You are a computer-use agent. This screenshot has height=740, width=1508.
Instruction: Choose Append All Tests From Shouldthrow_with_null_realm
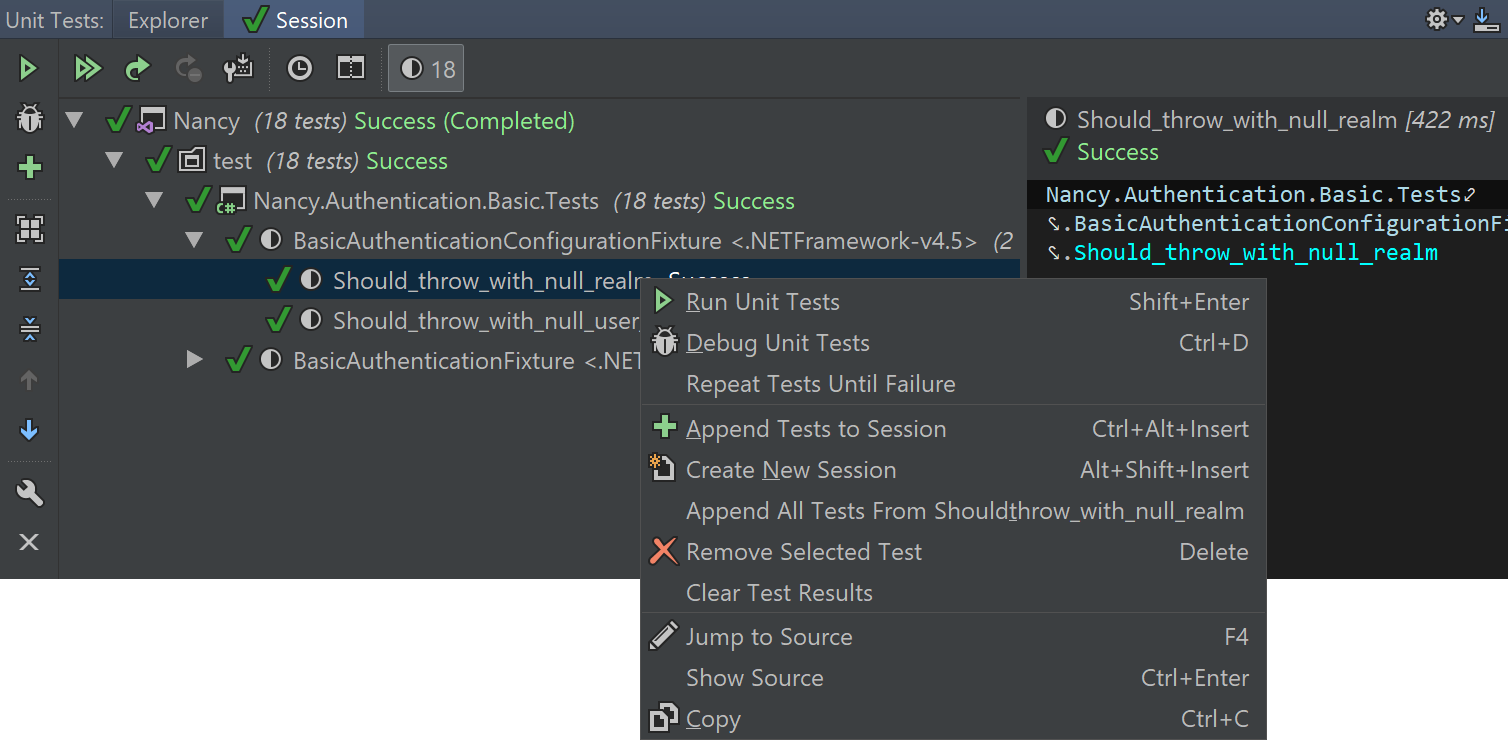point(953,511)
